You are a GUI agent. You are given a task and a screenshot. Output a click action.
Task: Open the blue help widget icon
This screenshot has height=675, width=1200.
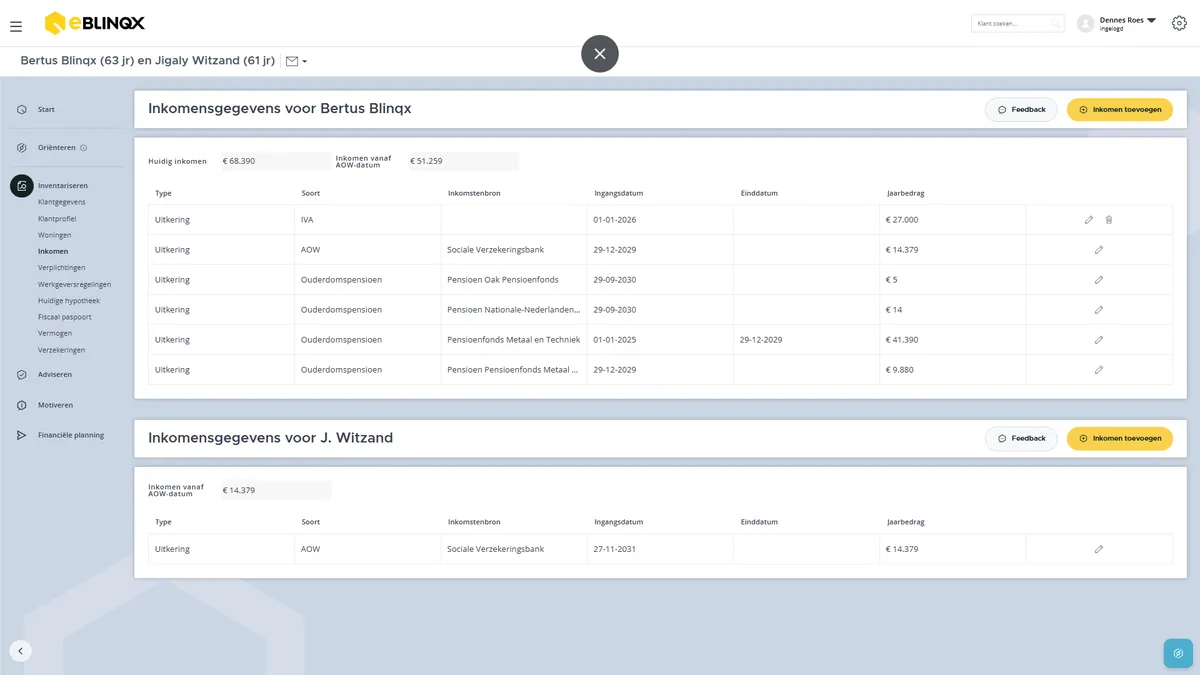pos(1178,653)
